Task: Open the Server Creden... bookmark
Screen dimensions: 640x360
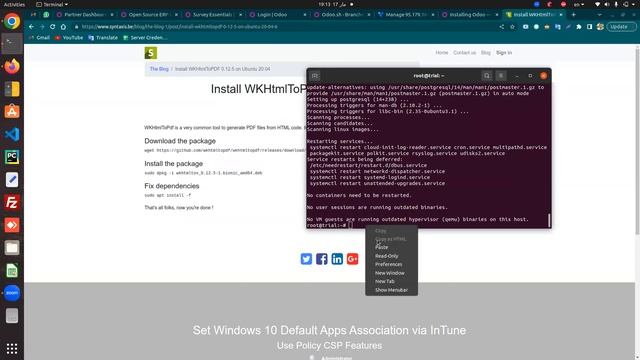Action: point(145,38)
